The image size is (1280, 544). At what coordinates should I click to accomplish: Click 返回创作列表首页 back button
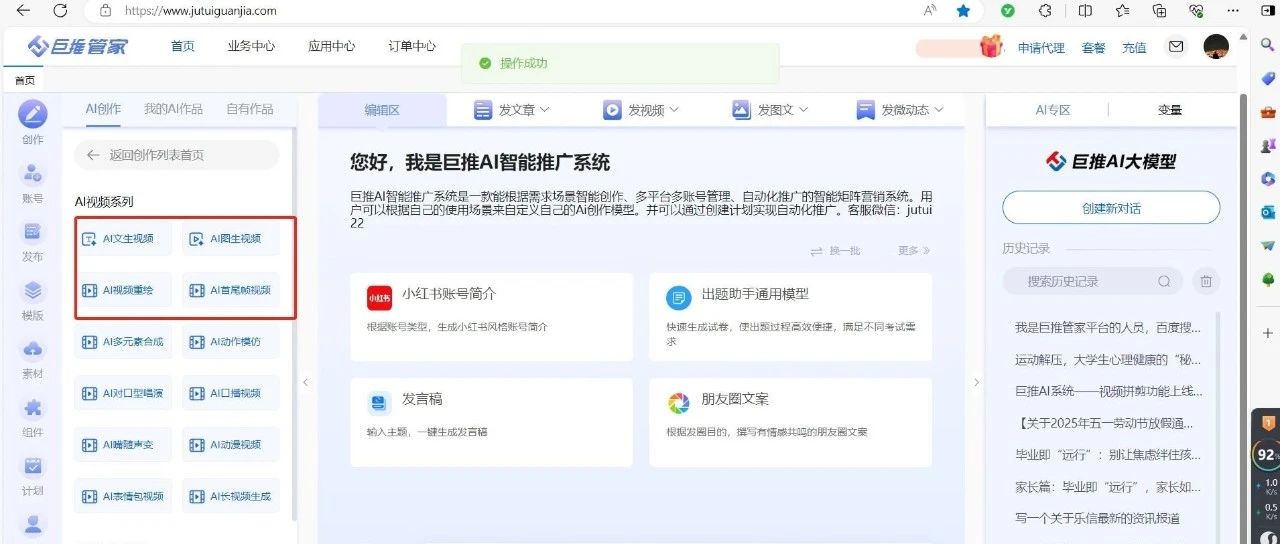tap(177, 155)
